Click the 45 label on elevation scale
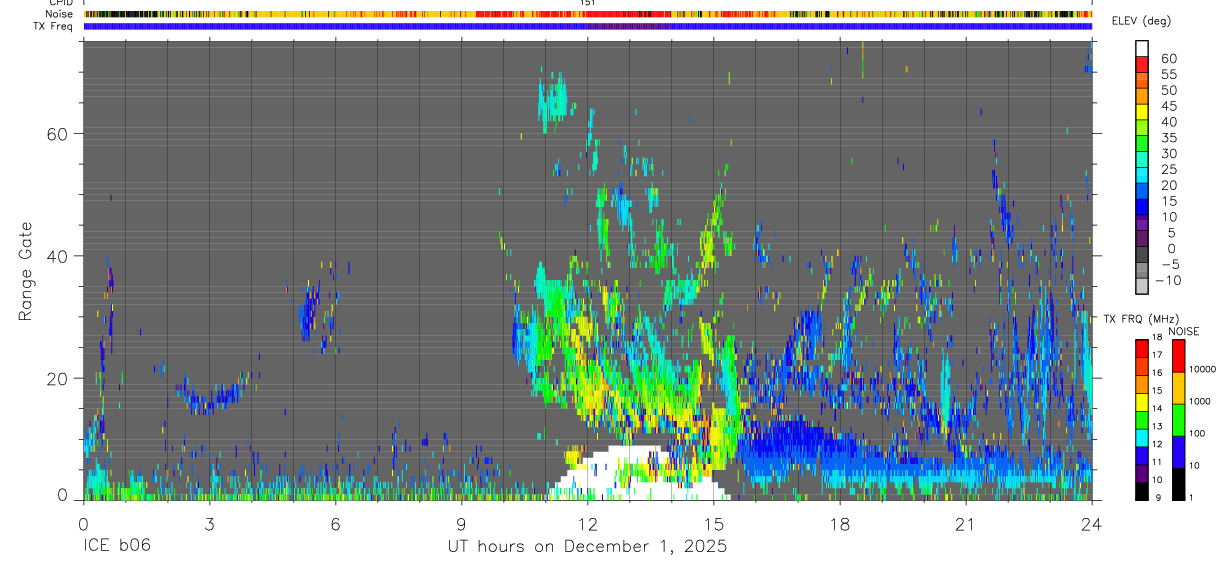1228x567 pixels. click(1168, 106)
